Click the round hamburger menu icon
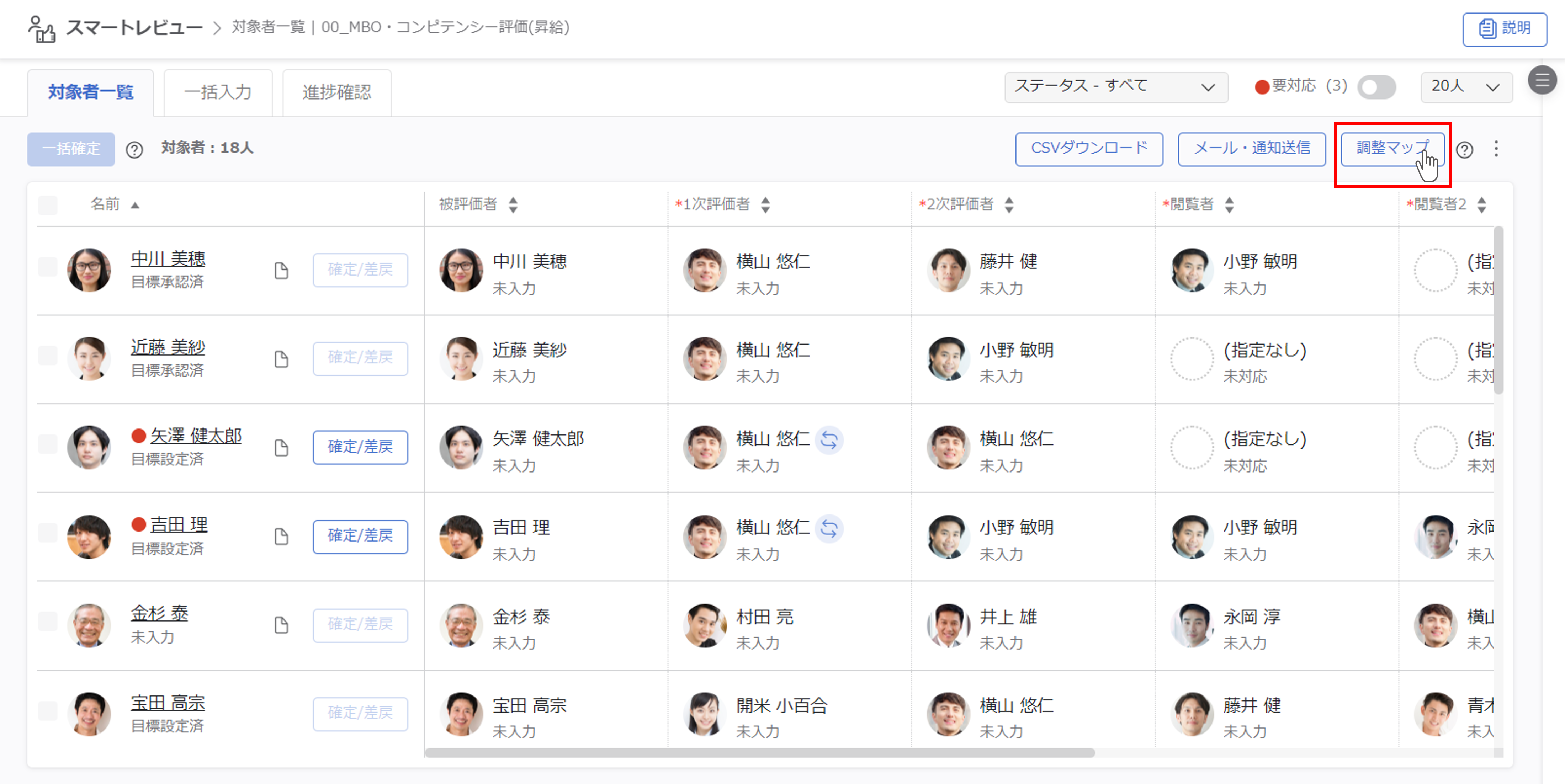This screenshot has width=1565, height=784. click(x=1542, y=80)
